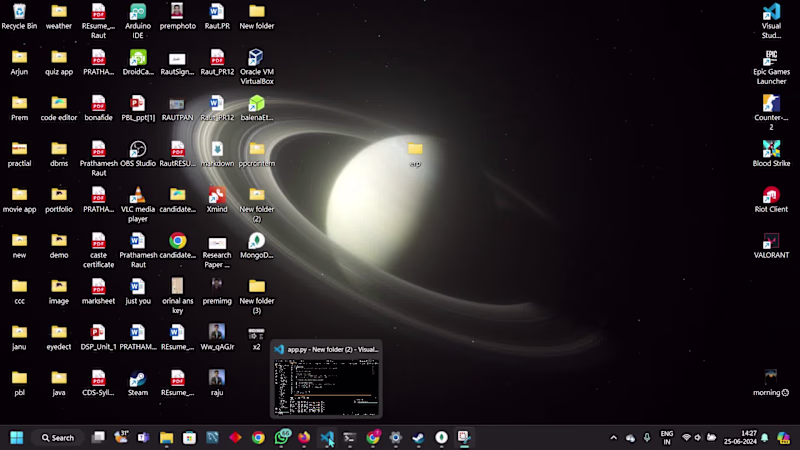
Task: Select the OBS Studio desktop shortcut
Action: [138, 154]
